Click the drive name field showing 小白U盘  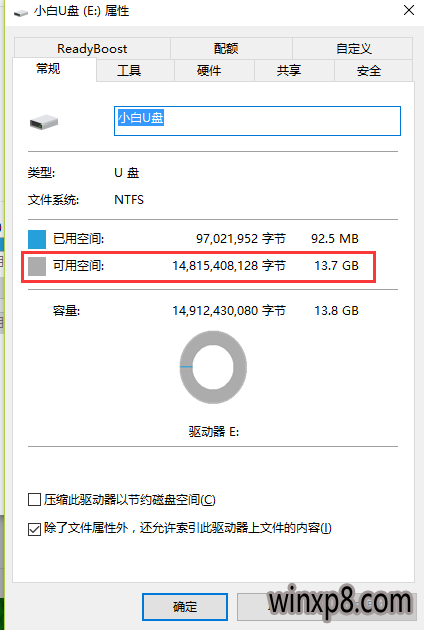coord(257,121)
